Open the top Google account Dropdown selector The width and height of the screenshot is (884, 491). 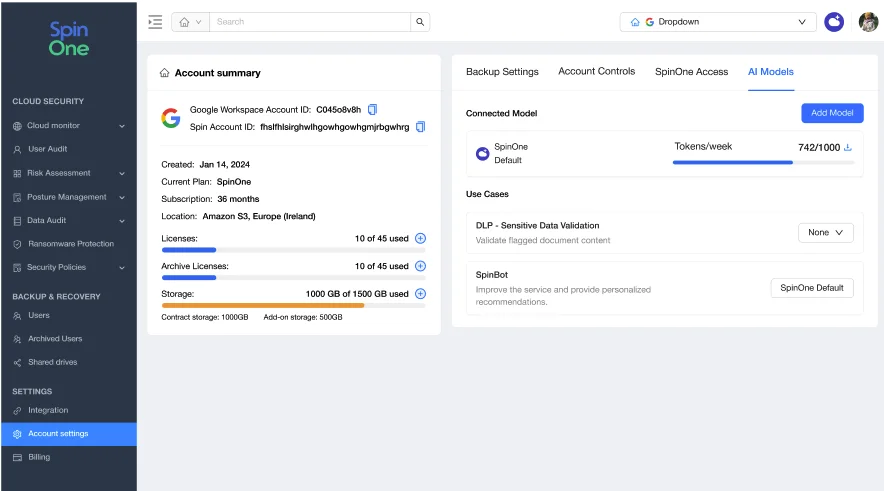pos(718,22)
